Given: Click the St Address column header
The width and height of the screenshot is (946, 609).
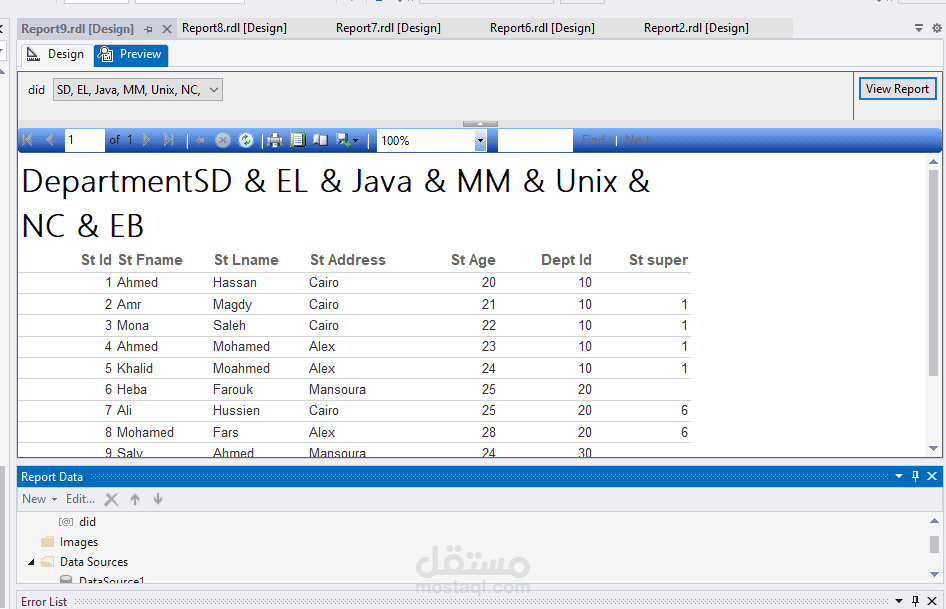Looking at the screenshot, I should tap(348, 260).
